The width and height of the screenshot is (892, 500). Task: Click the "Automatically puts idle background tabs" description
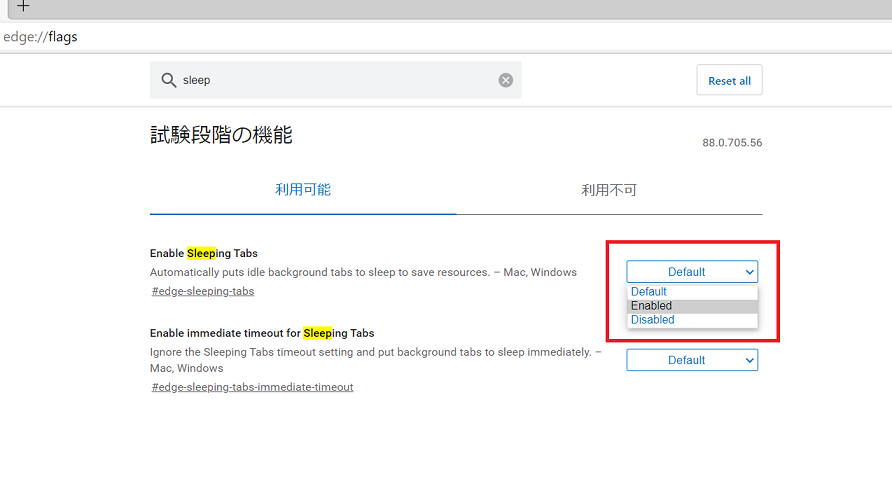click(x=363, y=272)
